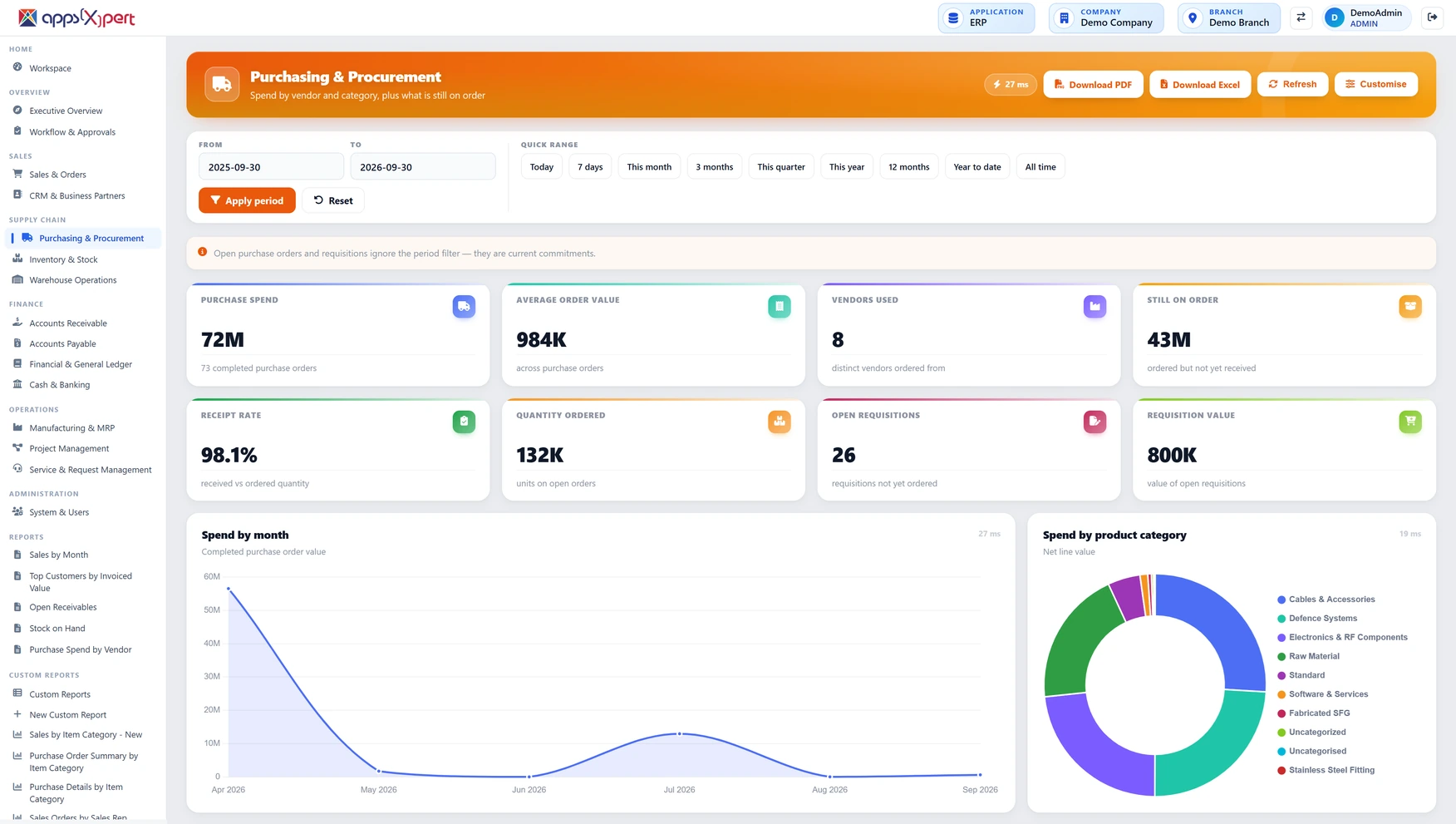Open Executive Overview in the sidebar
1456x824 pixels.
click(66, 111)
